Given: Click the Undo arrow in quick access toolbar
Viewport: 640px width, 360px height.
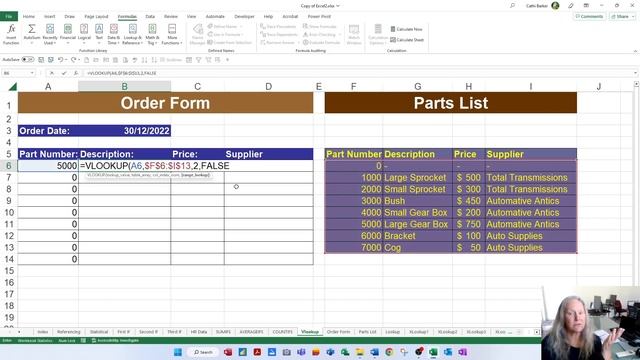Looking at the screenshot, I should coord(60,60).
